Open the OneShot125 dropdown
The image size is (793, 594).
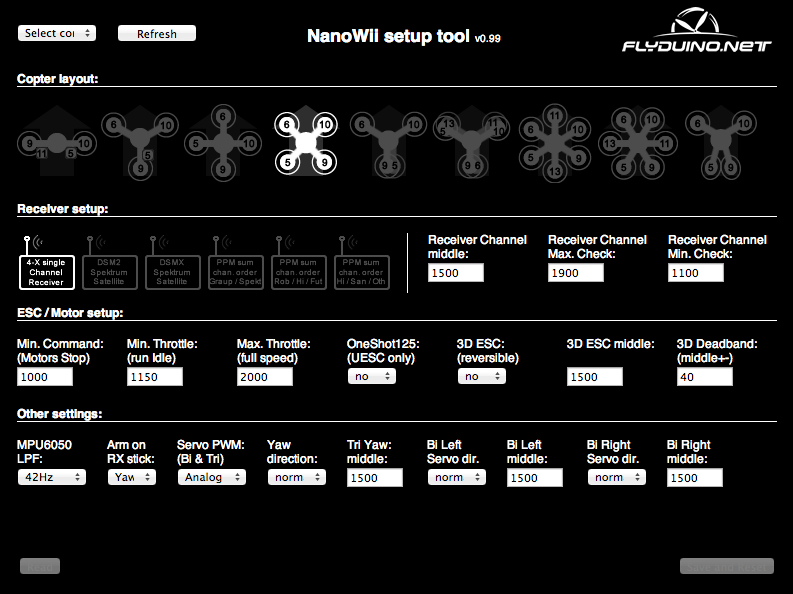[x=372, y=376]
